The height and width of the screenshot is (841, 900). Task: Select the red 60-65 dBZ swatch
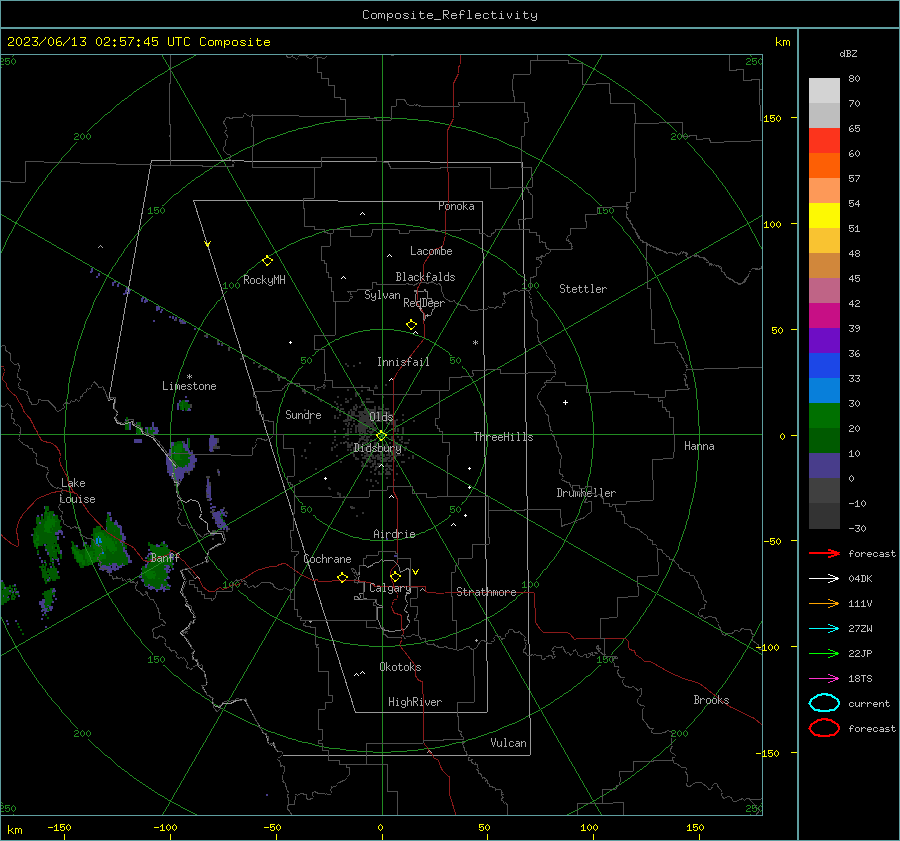click(x=824, y=141)
